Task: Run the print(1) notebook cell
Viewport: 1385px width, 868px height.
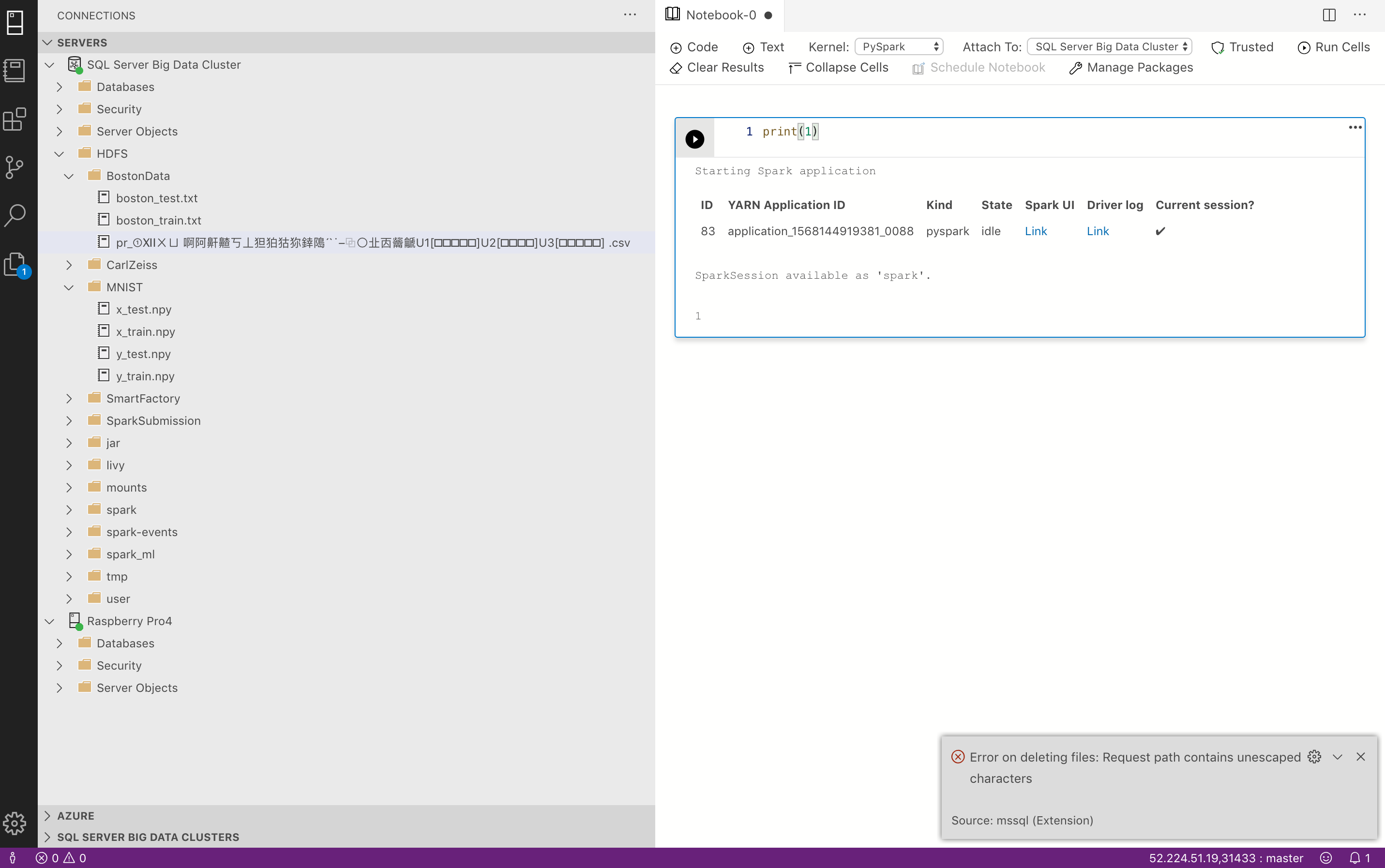Action: tap(695, 139)
